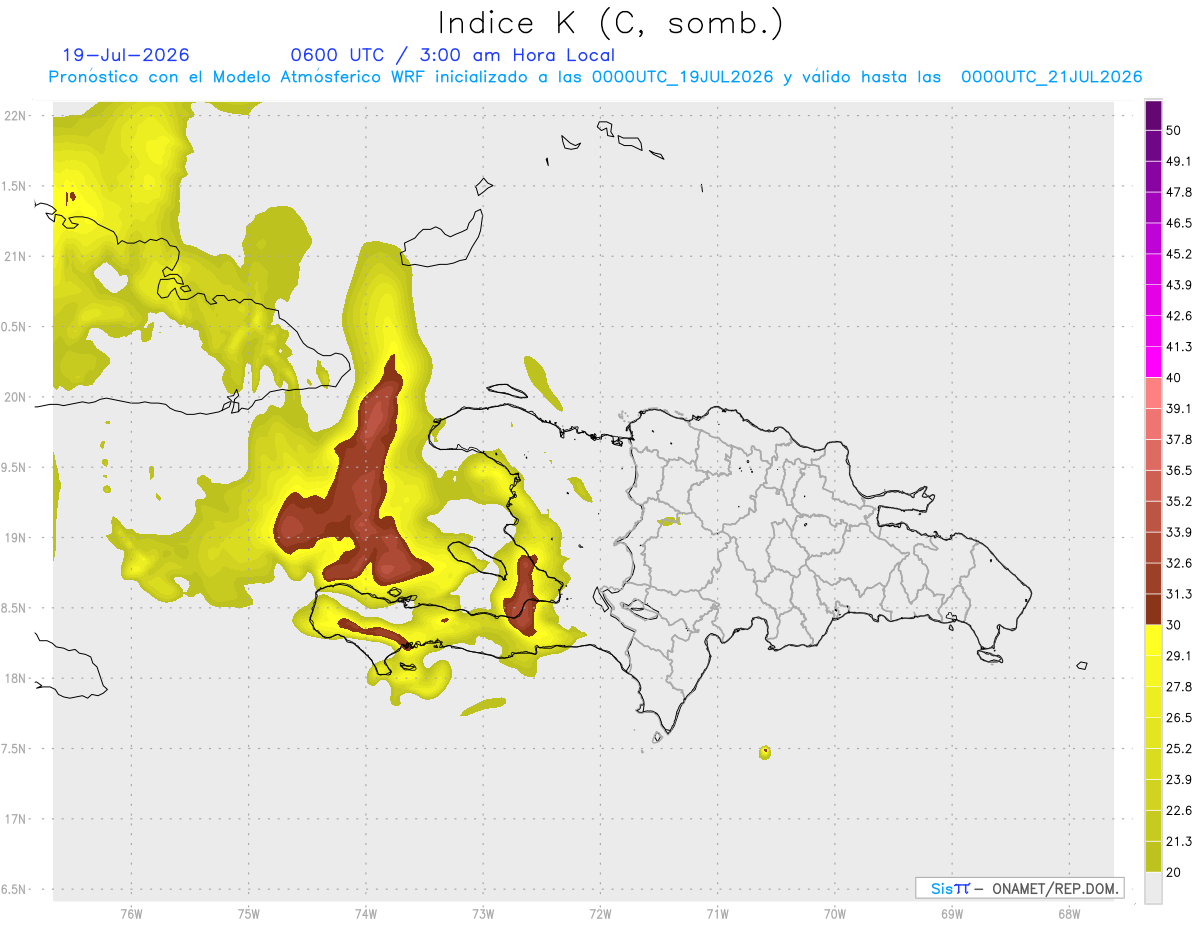Click the dark purple legend swatch above 50
This screenshot has height=927, width=1200.
1153,115
